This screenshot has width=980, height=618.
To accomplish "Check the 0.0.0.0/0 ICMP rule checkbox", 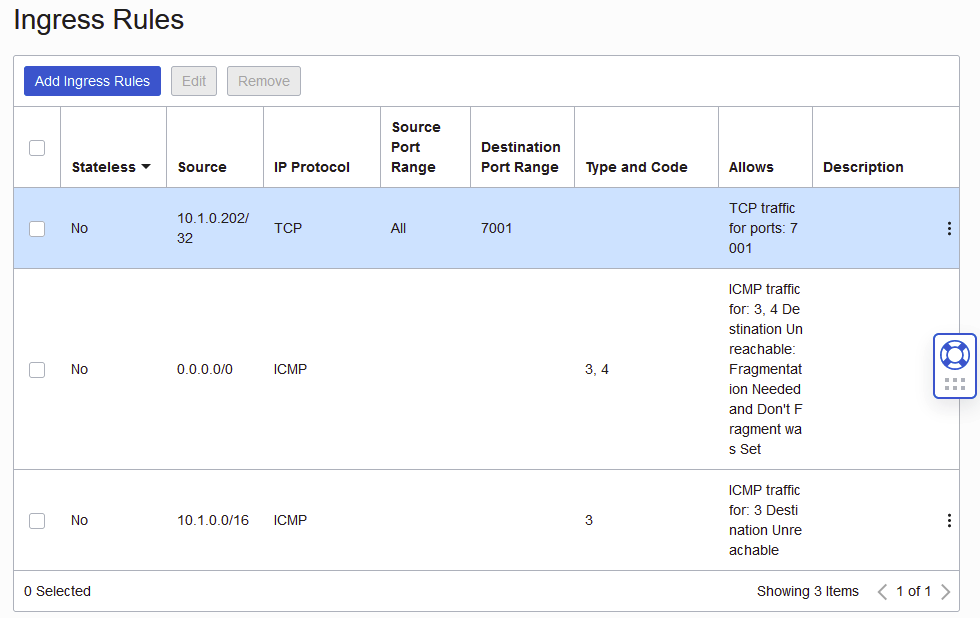I will coord(37,370).
